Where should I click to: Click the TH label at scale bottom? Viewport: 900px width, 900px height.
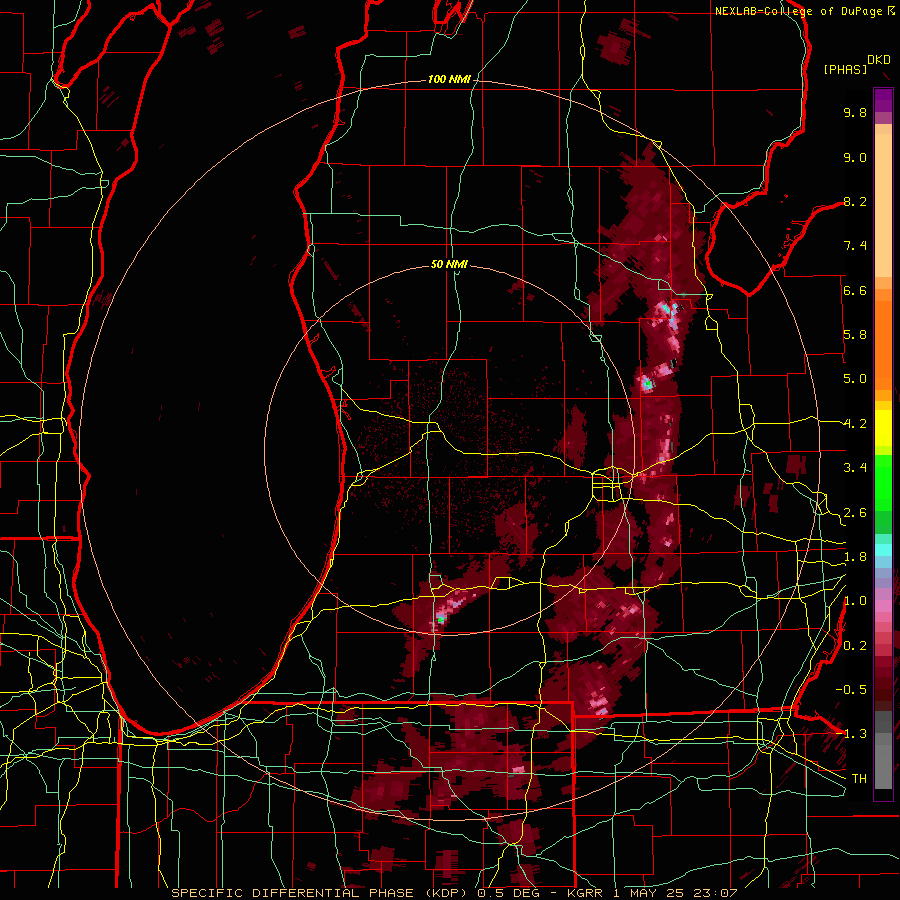(x=859, y=779)
